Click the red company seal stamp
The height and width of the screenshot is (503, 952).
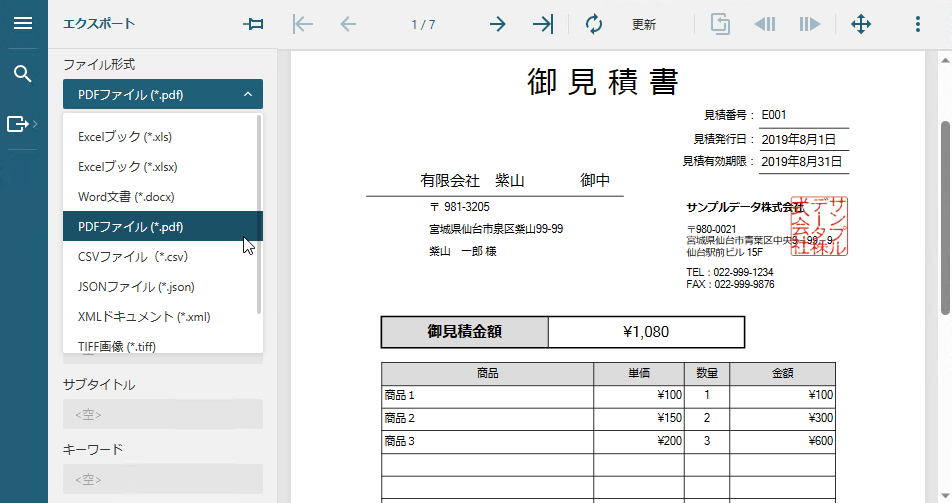(x=820, y=226)
